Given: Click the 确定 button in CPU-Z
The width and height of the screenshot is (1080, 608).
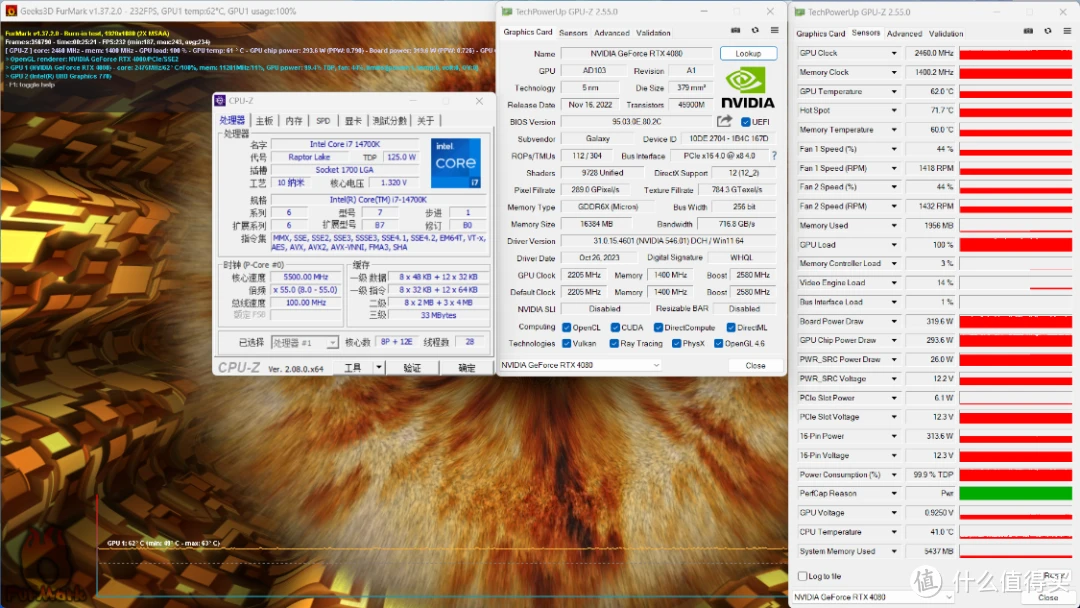Looking at the screenshot, I should click(x=467, y=368).
